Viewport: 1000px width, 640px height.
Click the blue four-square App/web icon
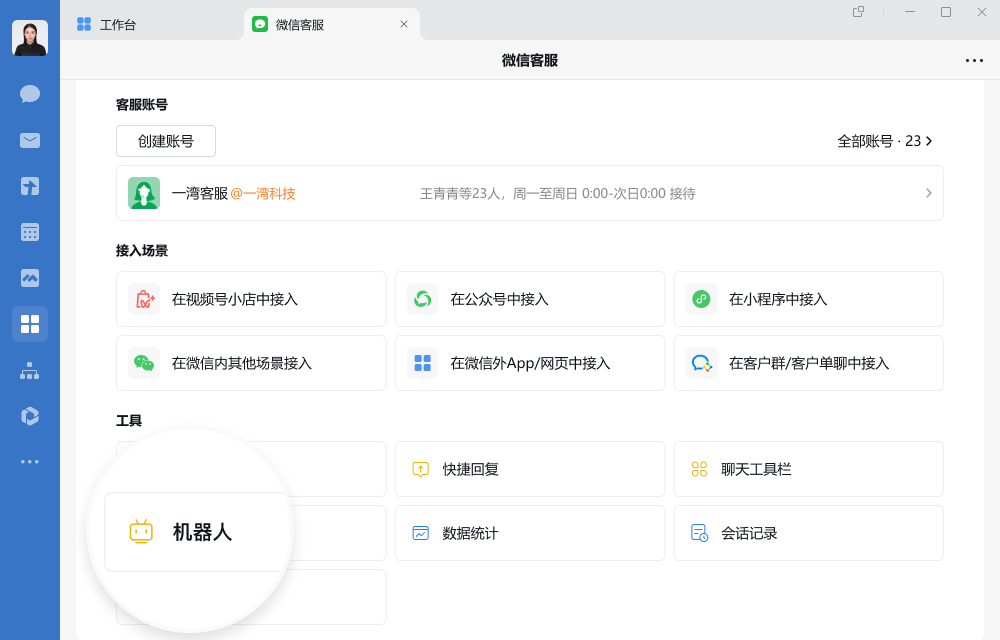pos(423,363)
